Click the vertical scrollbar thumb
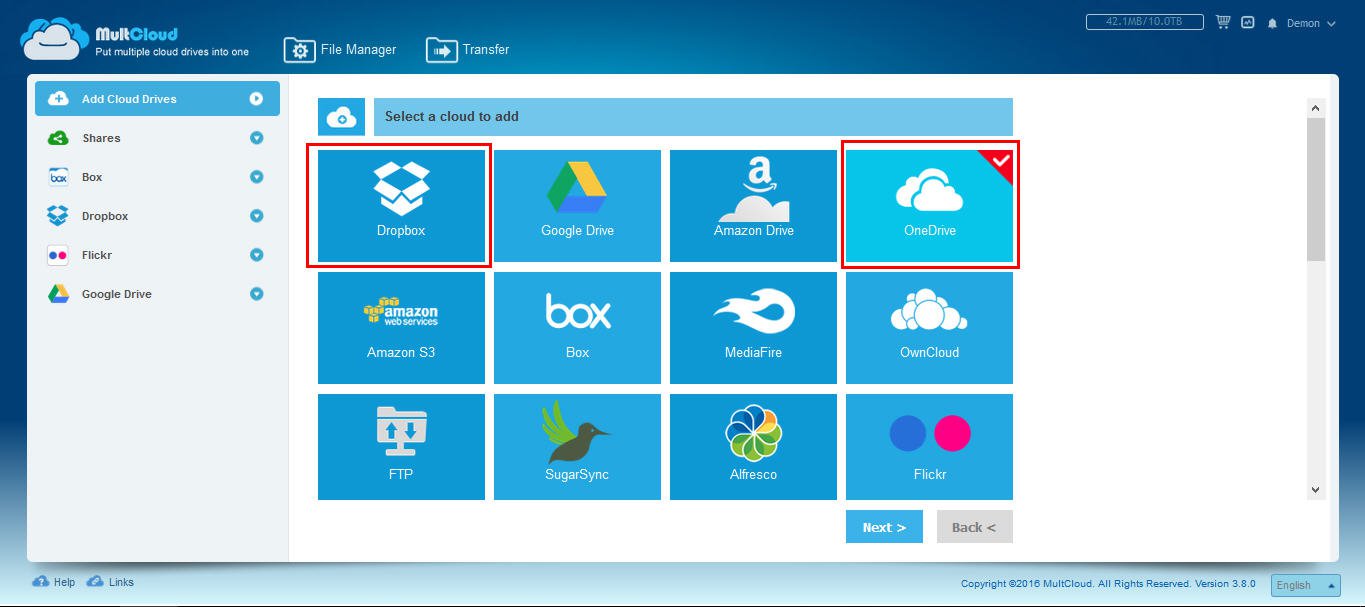Viewport: 1365px width, 607px height. [1315, 190]
